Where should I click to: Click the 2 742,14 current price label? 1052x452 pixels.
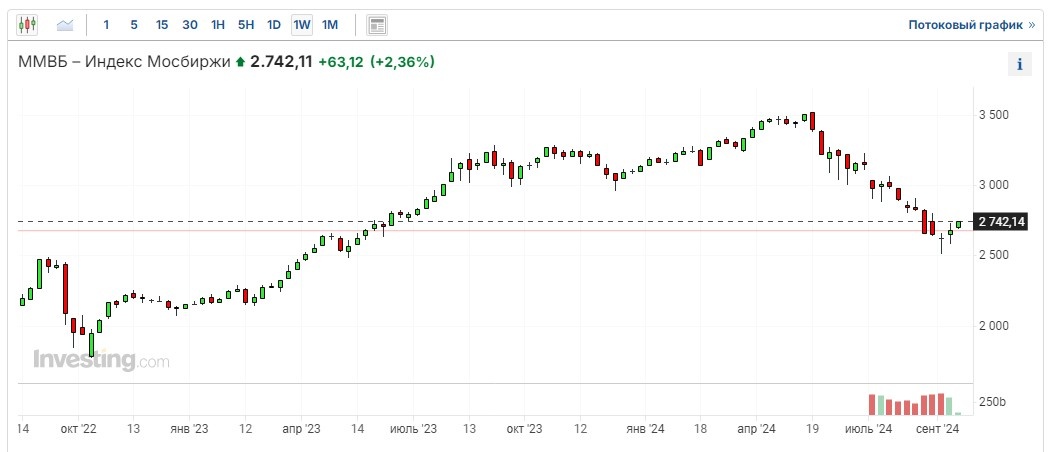(1002, 222)
